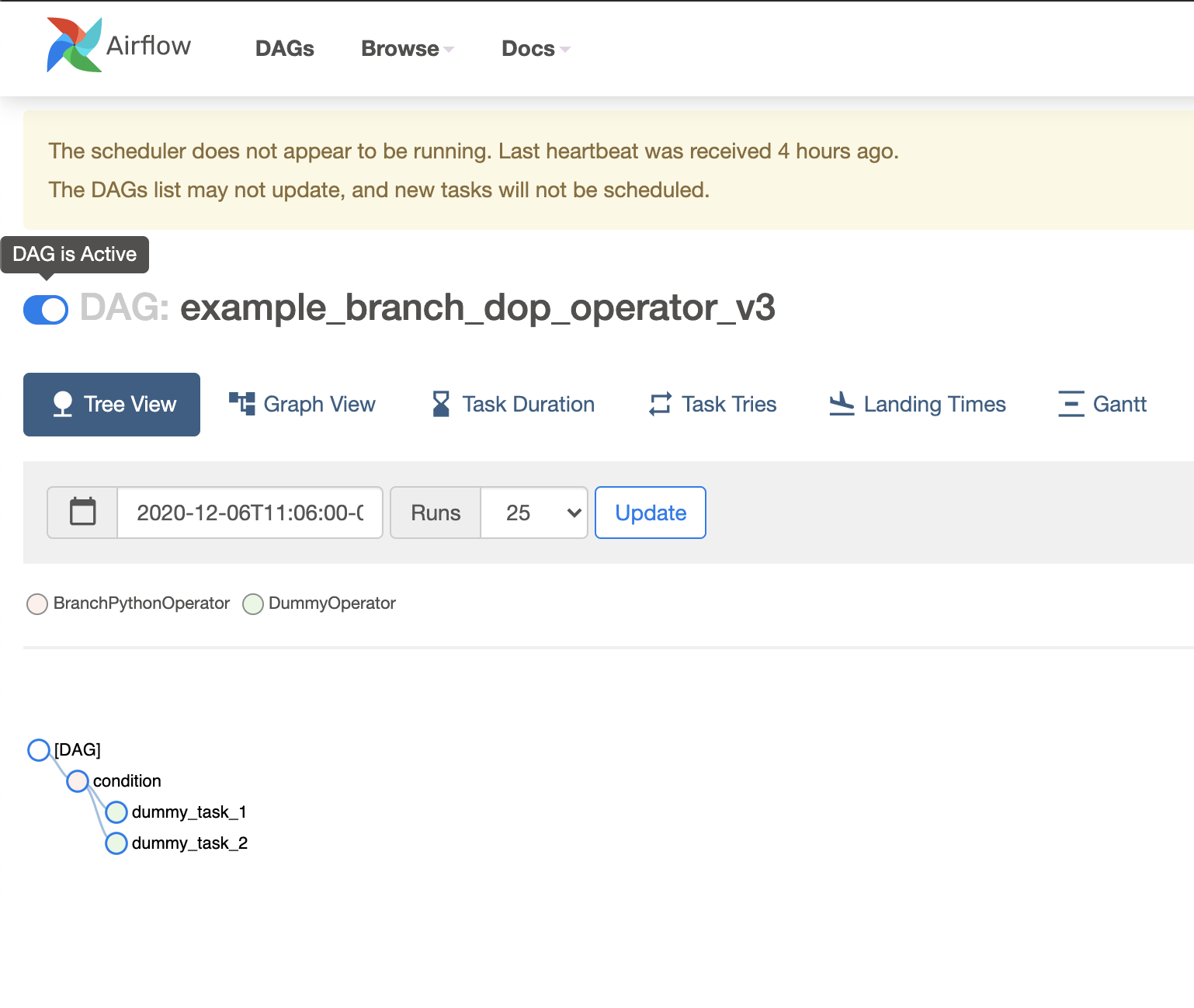Expand the Browse menu
Image resolution: width=1194 pixels, height=1008 pixels.
click(x=408, y=48)
